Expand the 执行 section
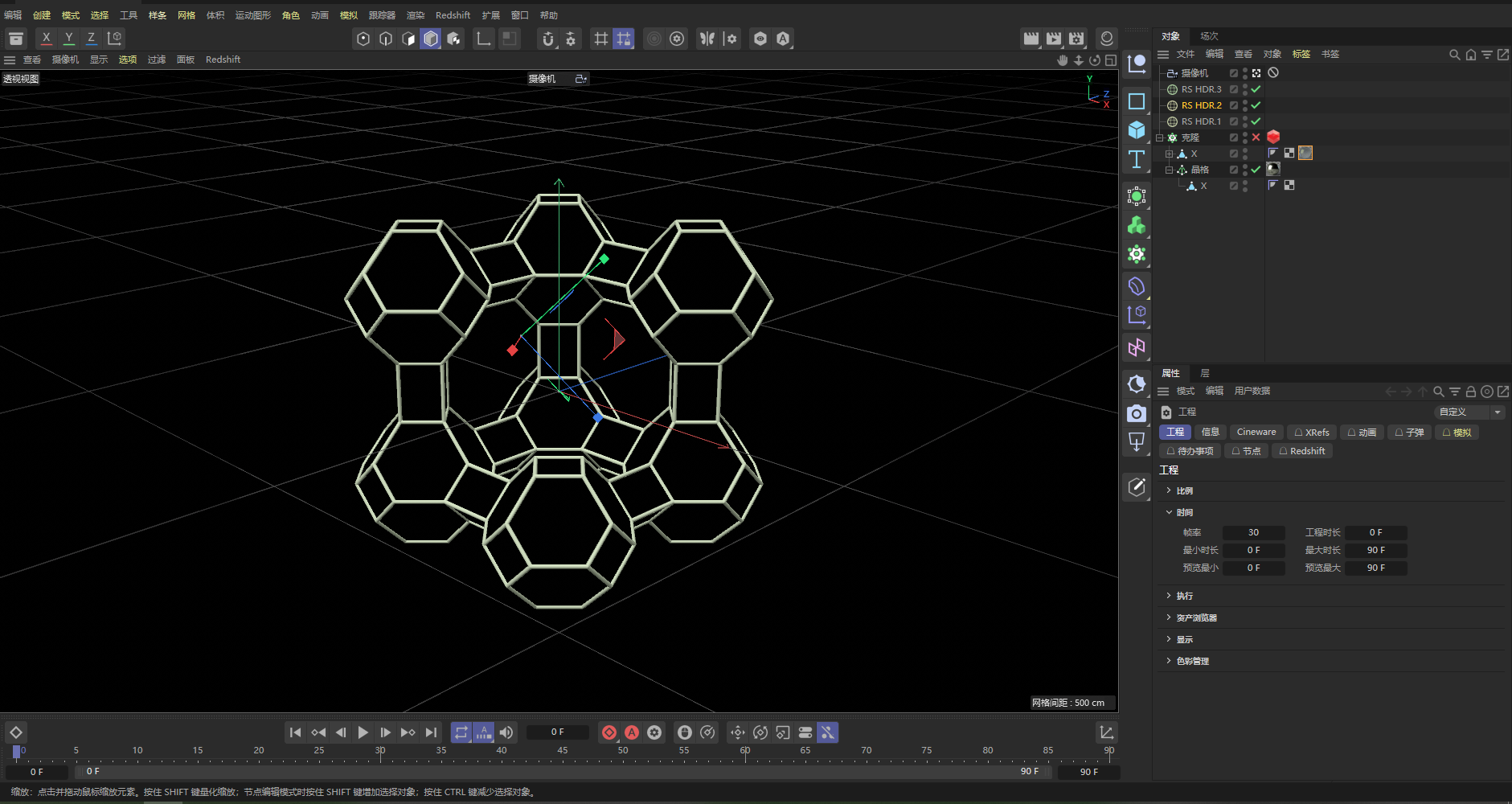The image size is (1512, 804). coord(1169,596)
